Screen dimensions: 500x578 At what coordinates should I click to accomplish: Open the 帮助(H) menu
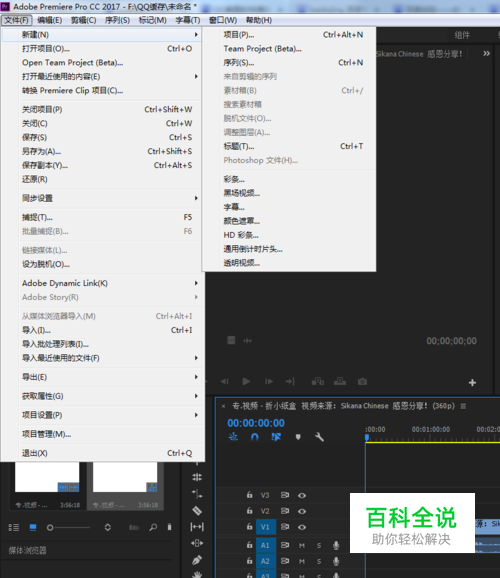click(259, 20)
